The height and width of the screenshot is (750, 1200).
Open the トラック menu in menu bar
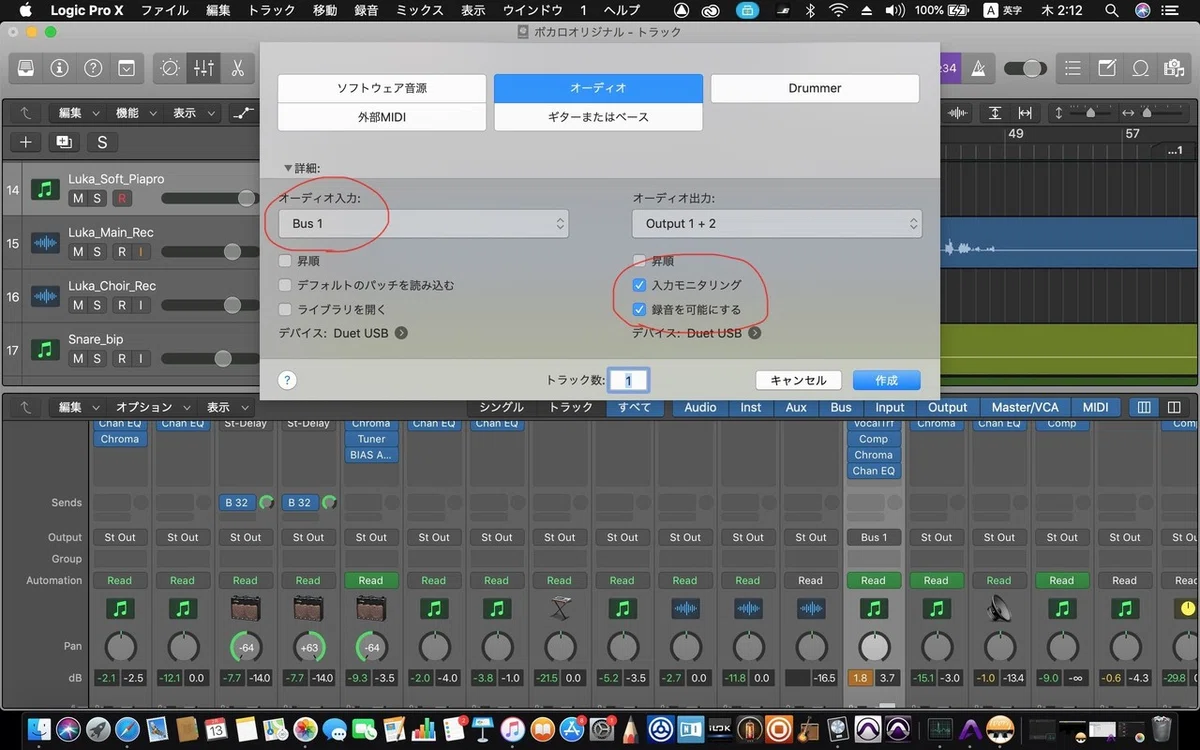(x=271, y=10)
